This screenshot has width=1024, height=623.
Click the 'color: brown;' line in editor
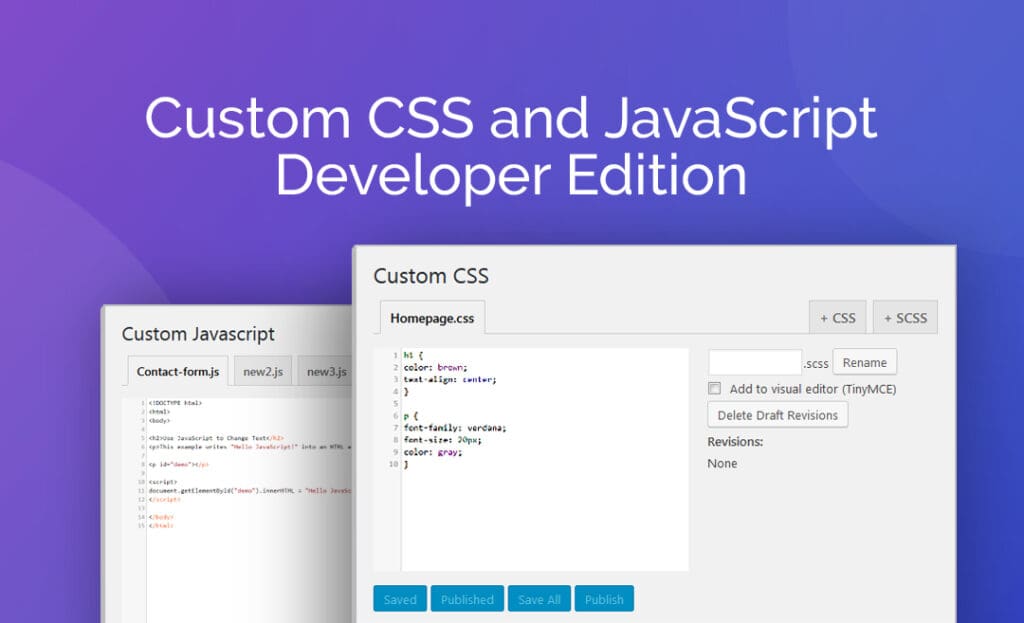tap(435, 367)
